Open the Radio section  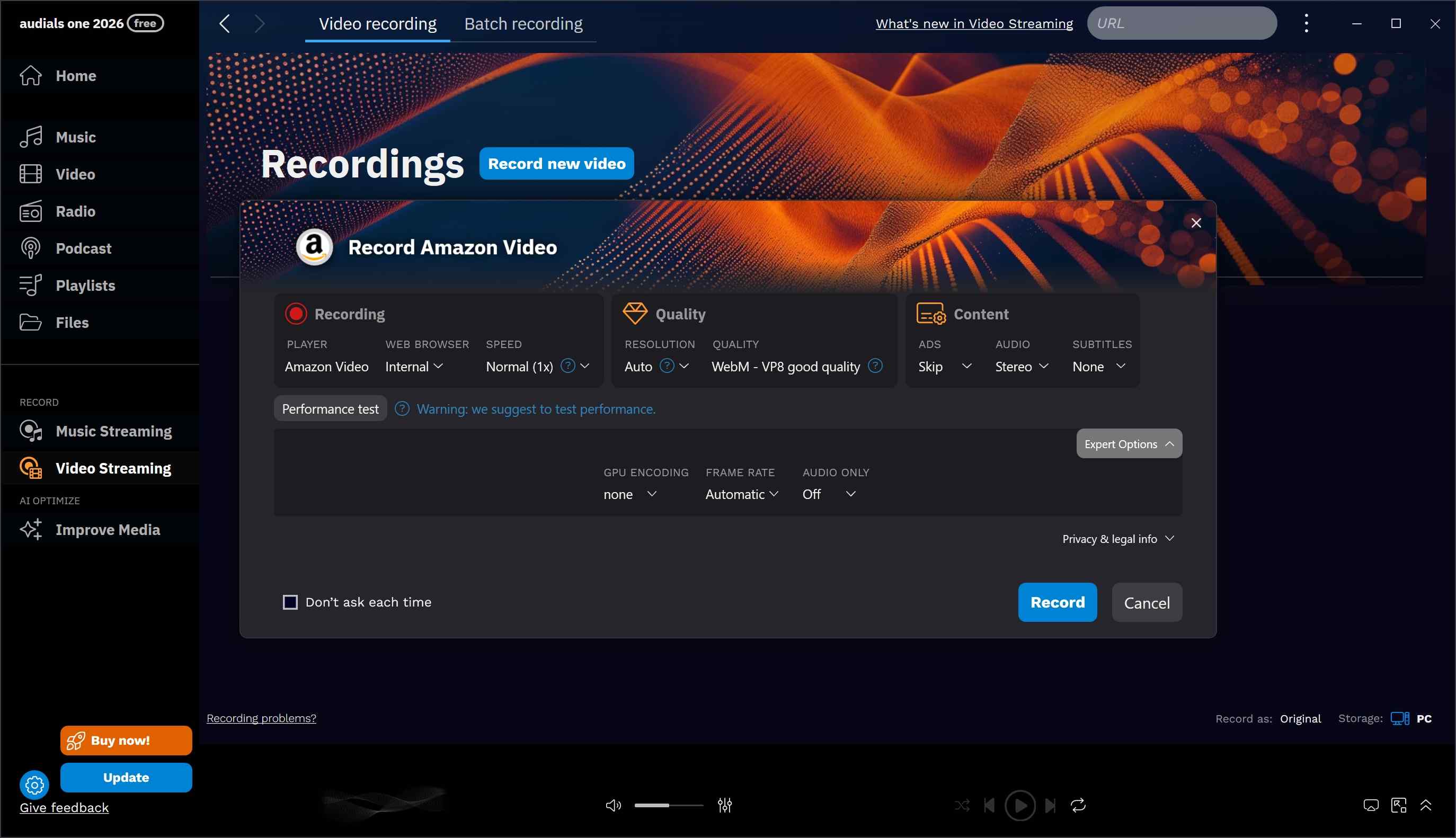pos(74,211)
